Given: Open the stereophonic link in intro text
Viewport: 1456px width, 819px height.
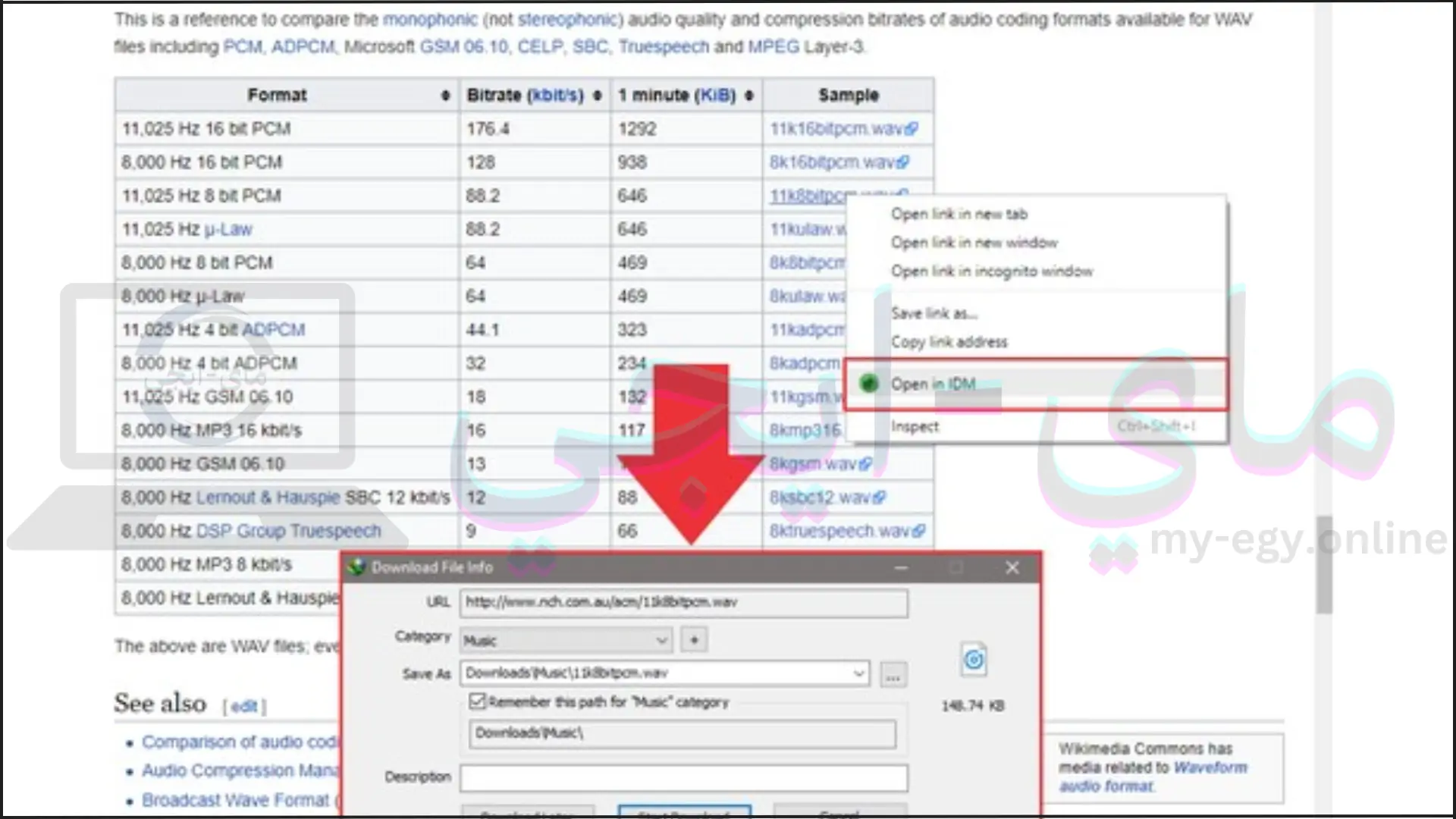Looking at the screenshot, I should 570,20.
